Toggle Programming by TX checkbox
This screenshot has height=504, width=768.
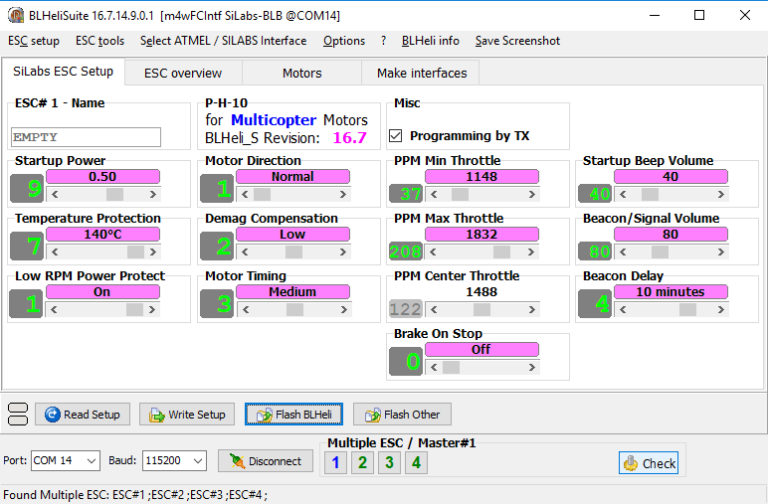396,135
